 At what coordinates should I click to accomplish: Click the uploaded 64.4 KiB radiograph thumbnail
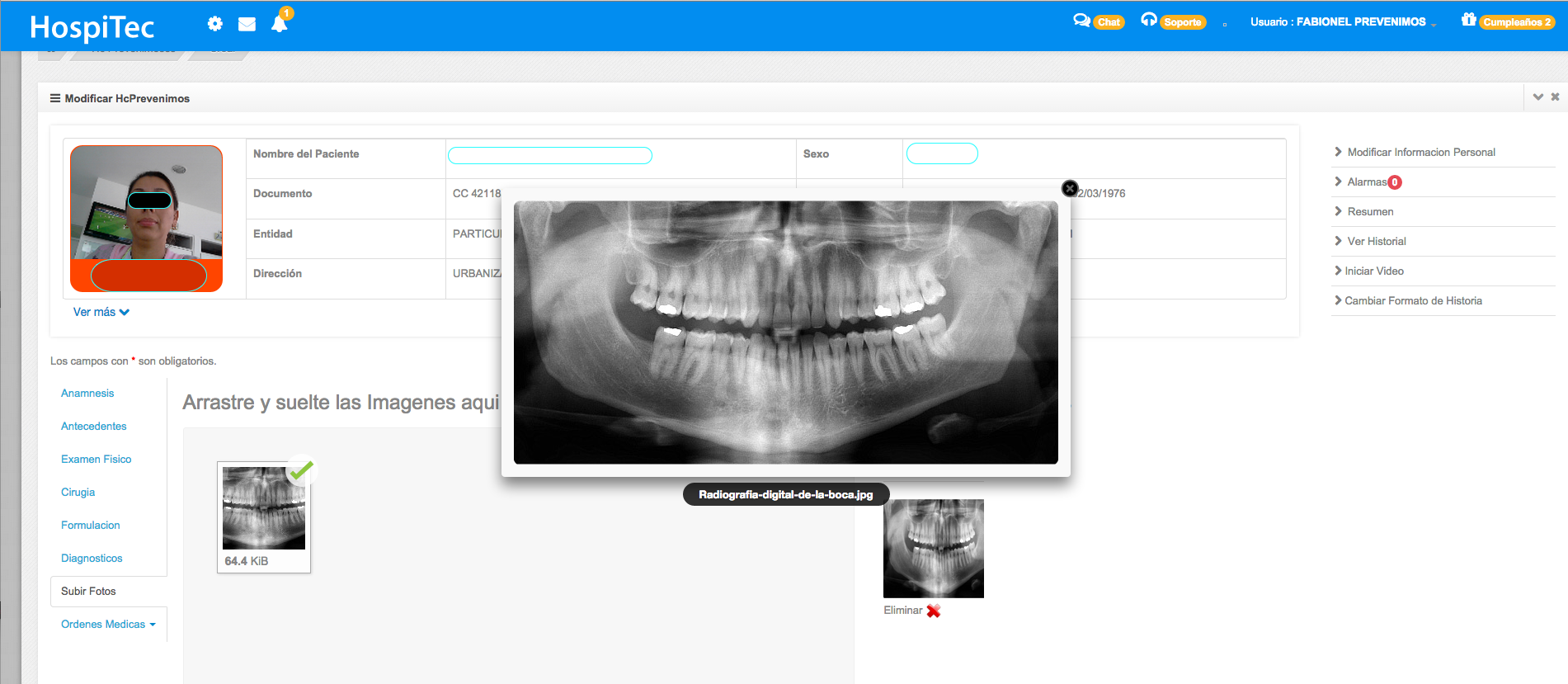[264, 508]
